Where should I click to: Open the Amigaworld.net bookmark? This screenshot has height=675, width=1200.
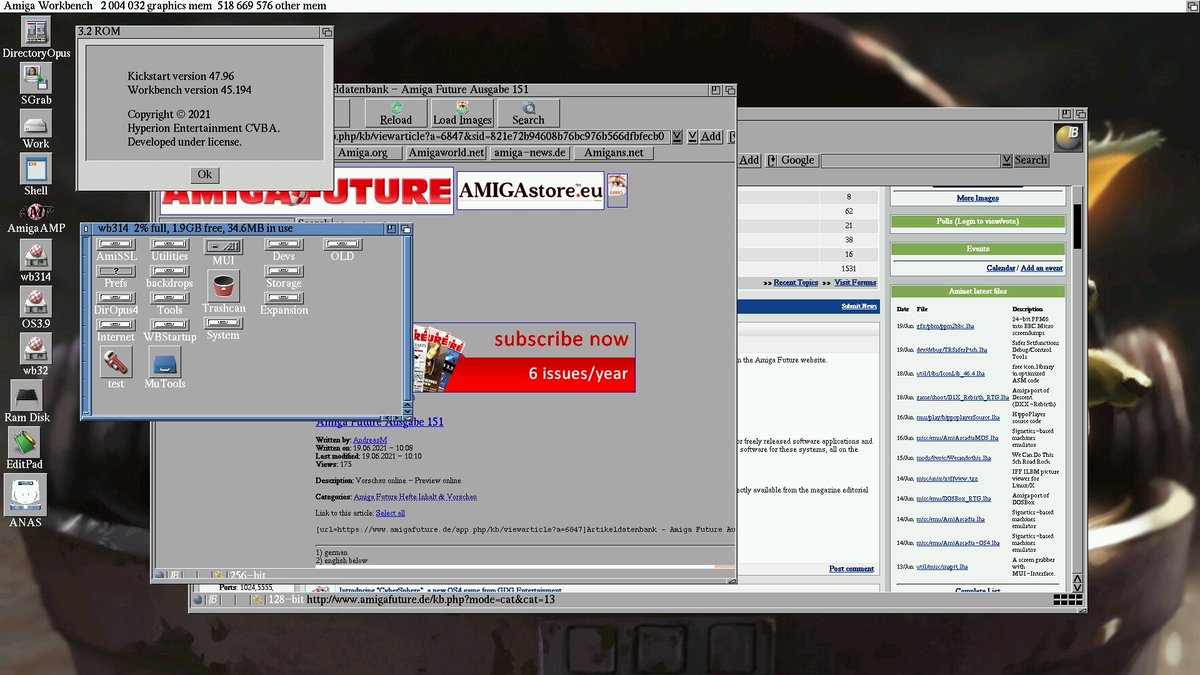coord(446,153)
